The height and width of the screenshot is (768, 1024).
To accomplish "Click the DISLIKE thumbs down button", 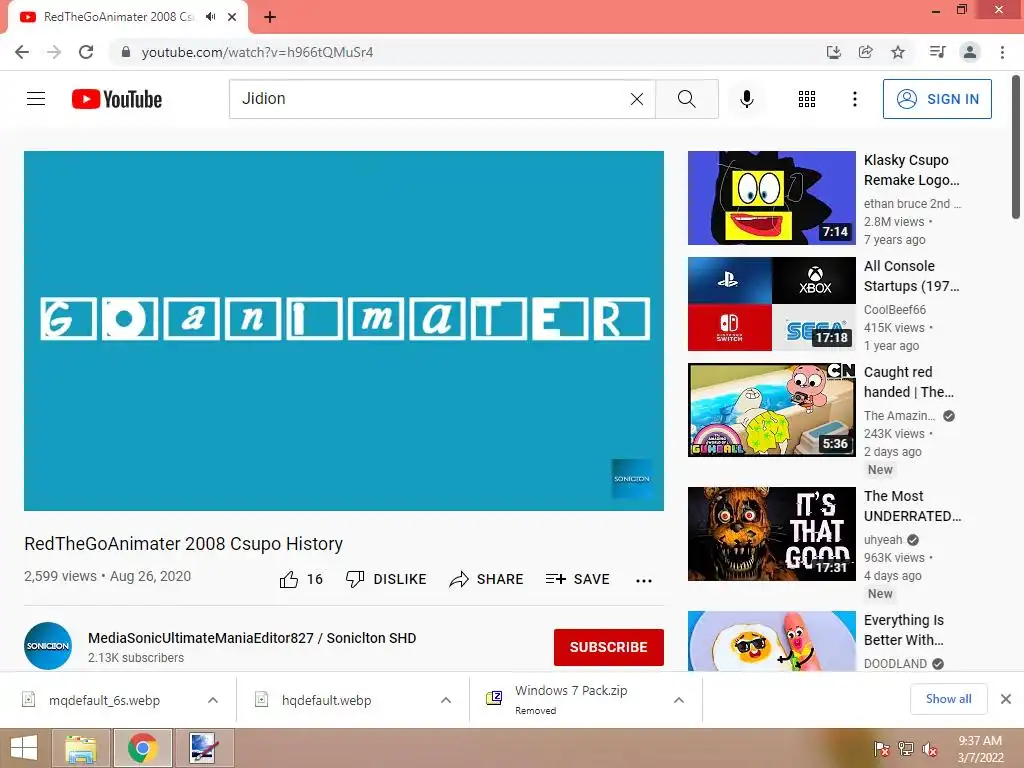I will point(386,579).
